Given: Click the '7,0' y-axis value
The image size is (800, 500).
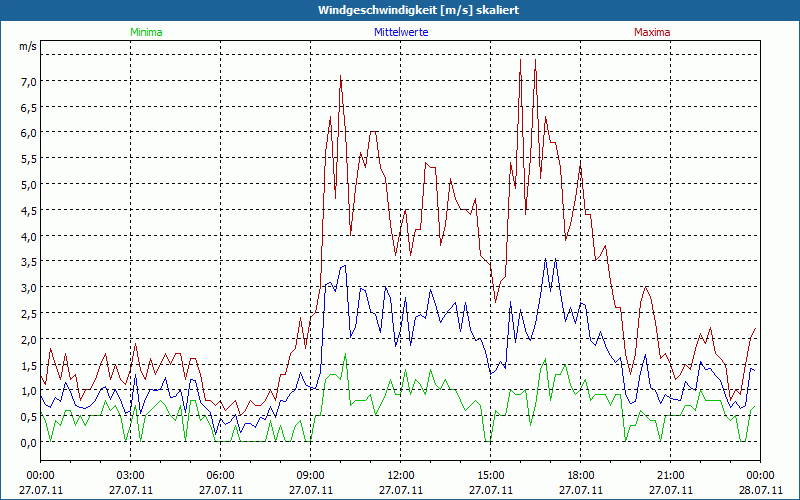Looking at the screenshot, I should tap(29, 82).
